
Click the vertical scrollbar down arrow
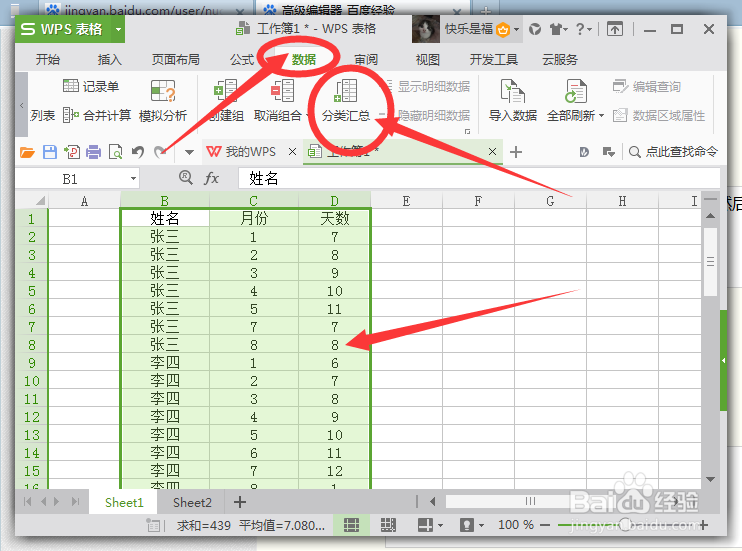click(x=710, y=479)
